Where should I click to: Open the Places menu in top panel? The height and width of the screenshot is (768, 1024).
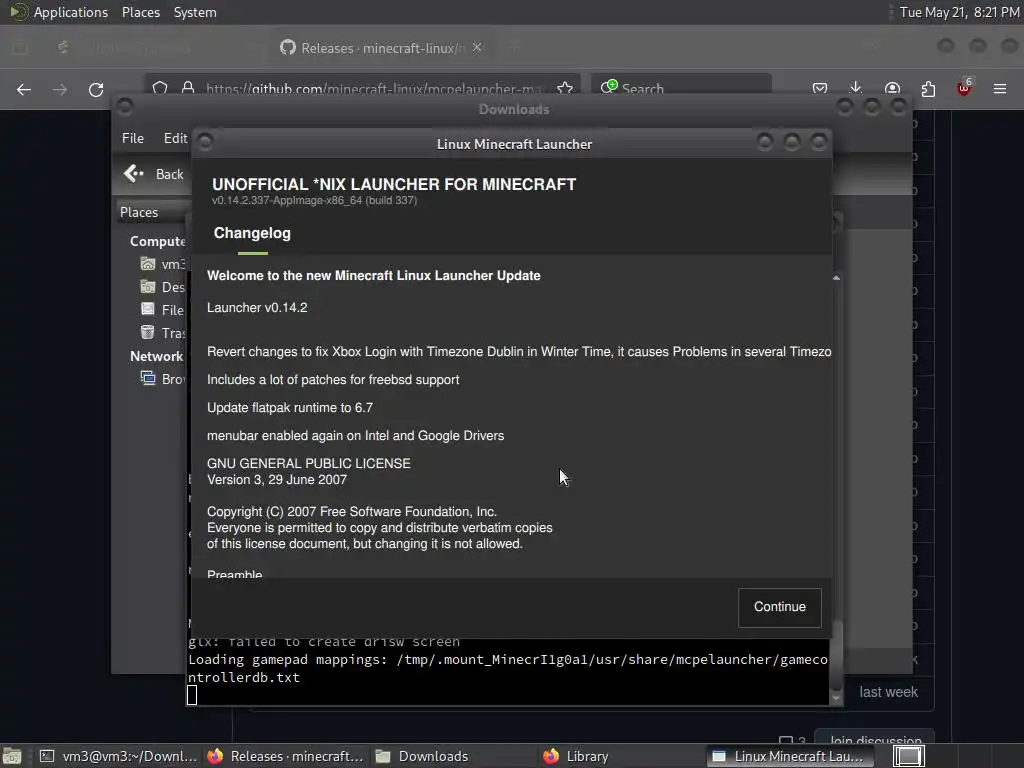(140, 12)
